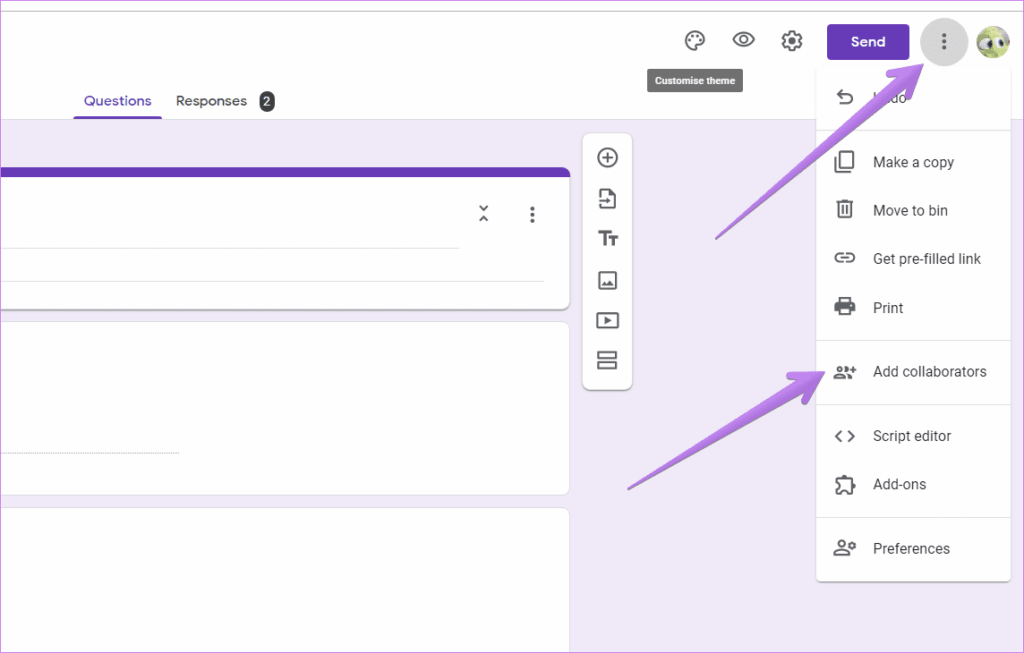Collapse the question card with the shrink arrows

click(x=483, y=213)
